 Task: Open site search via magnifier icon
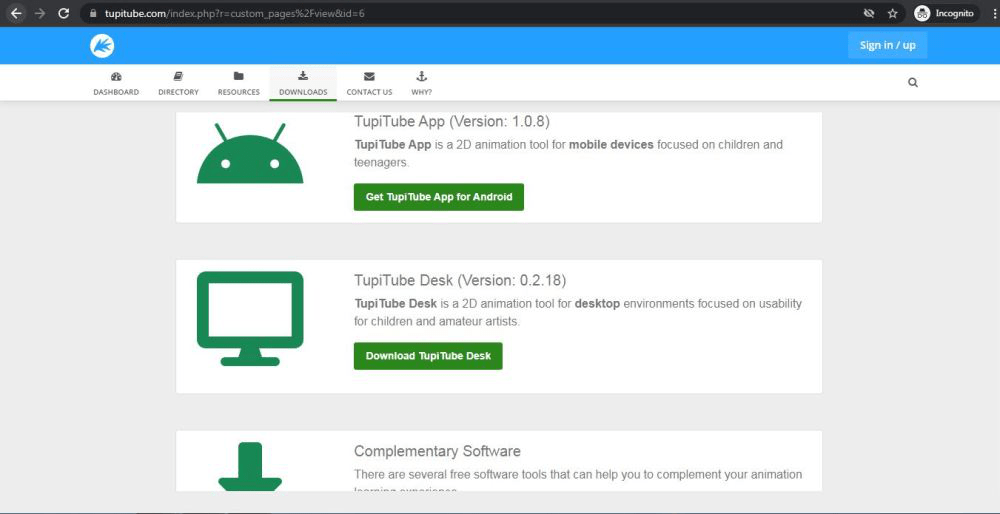(913, 83)
